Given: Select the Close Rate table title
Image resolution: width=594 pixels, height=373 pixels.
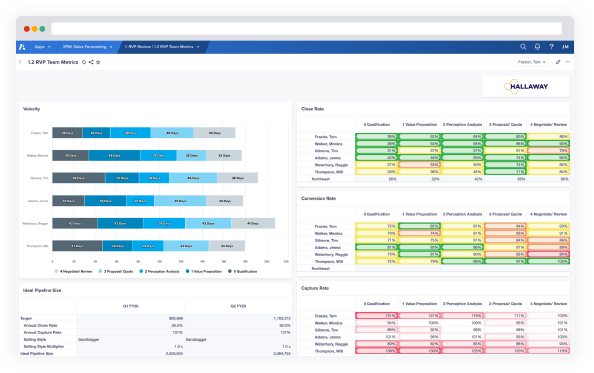Looking at the screenshot, I should 313,109.
